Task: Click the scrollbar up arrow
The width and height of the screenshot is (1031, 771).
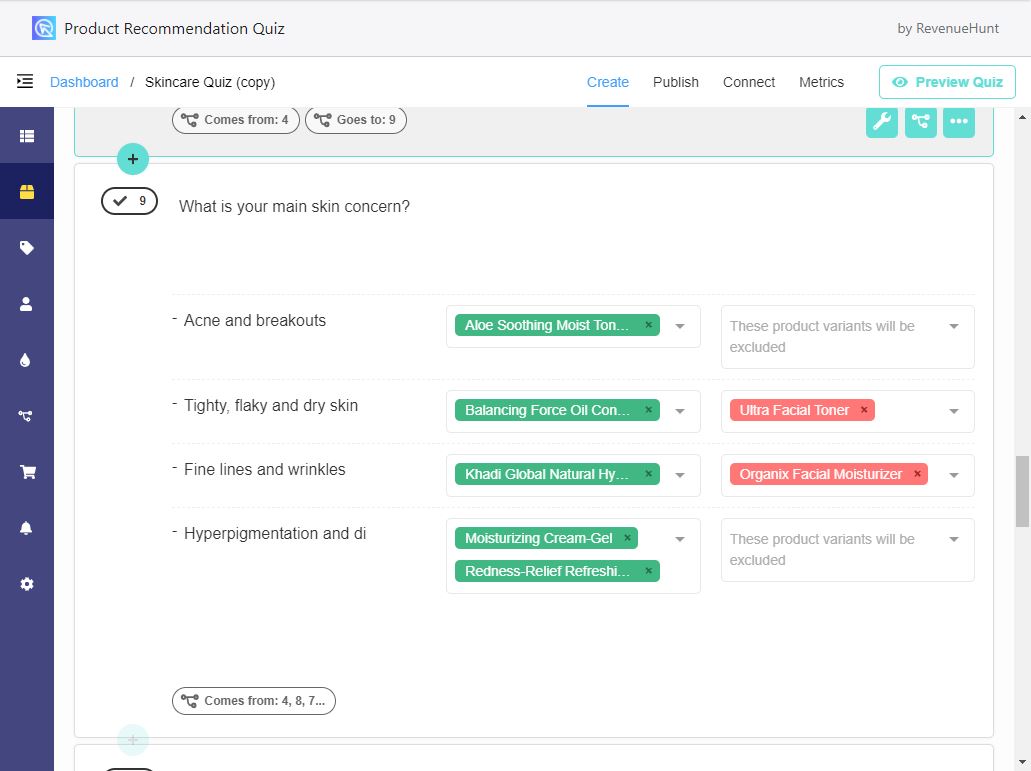Action: (x=1022, y=117)
